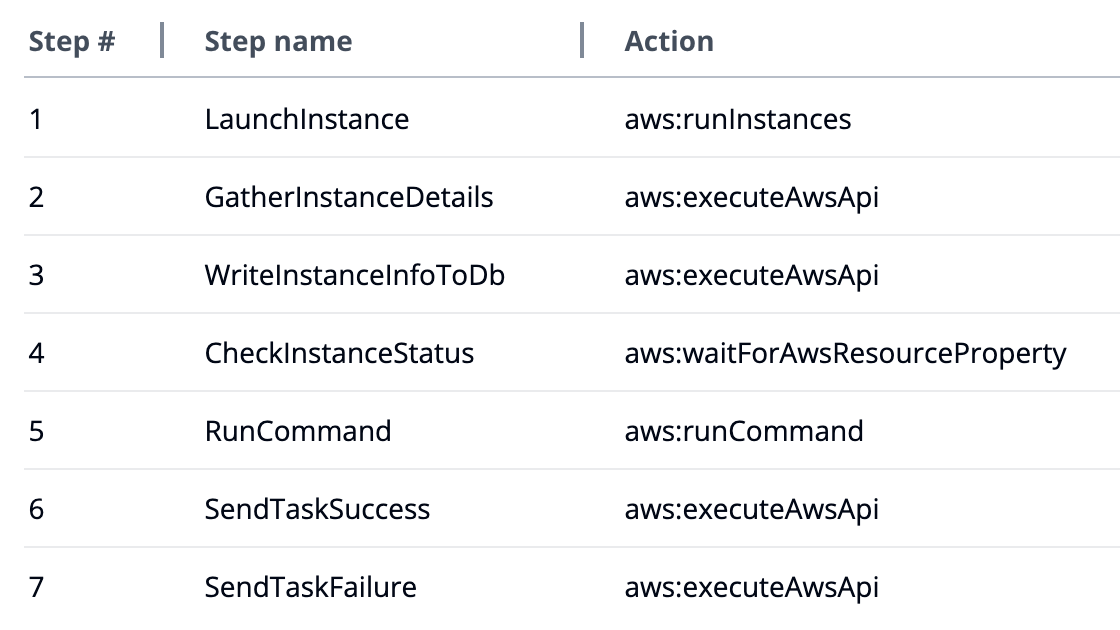
Task: Click the aws:runInstances action cell
Action: pyautogui.click(x=738, y=120)
